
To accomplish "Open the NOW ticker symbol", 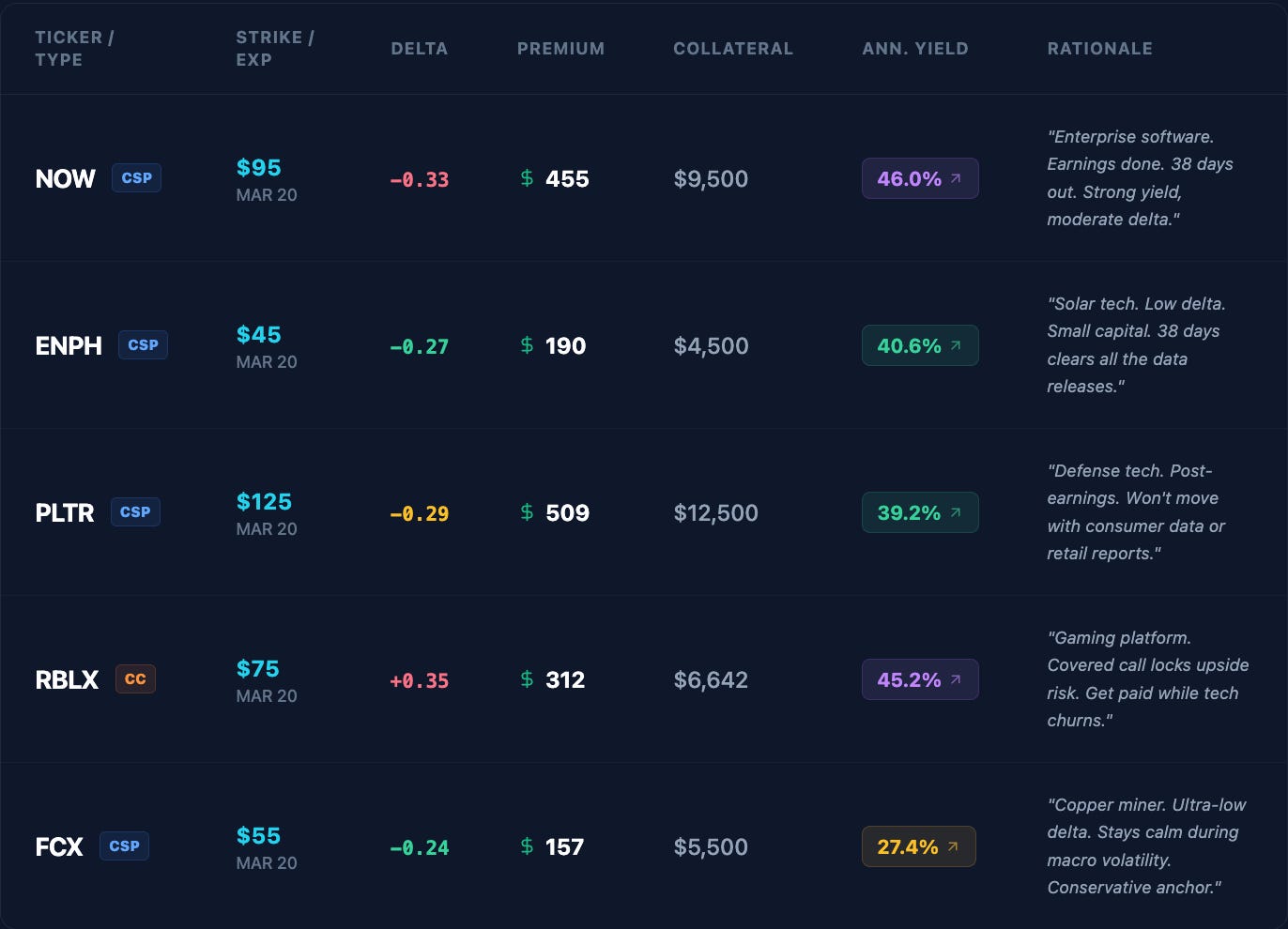I will pyautogui.click(x=66, y=178).
